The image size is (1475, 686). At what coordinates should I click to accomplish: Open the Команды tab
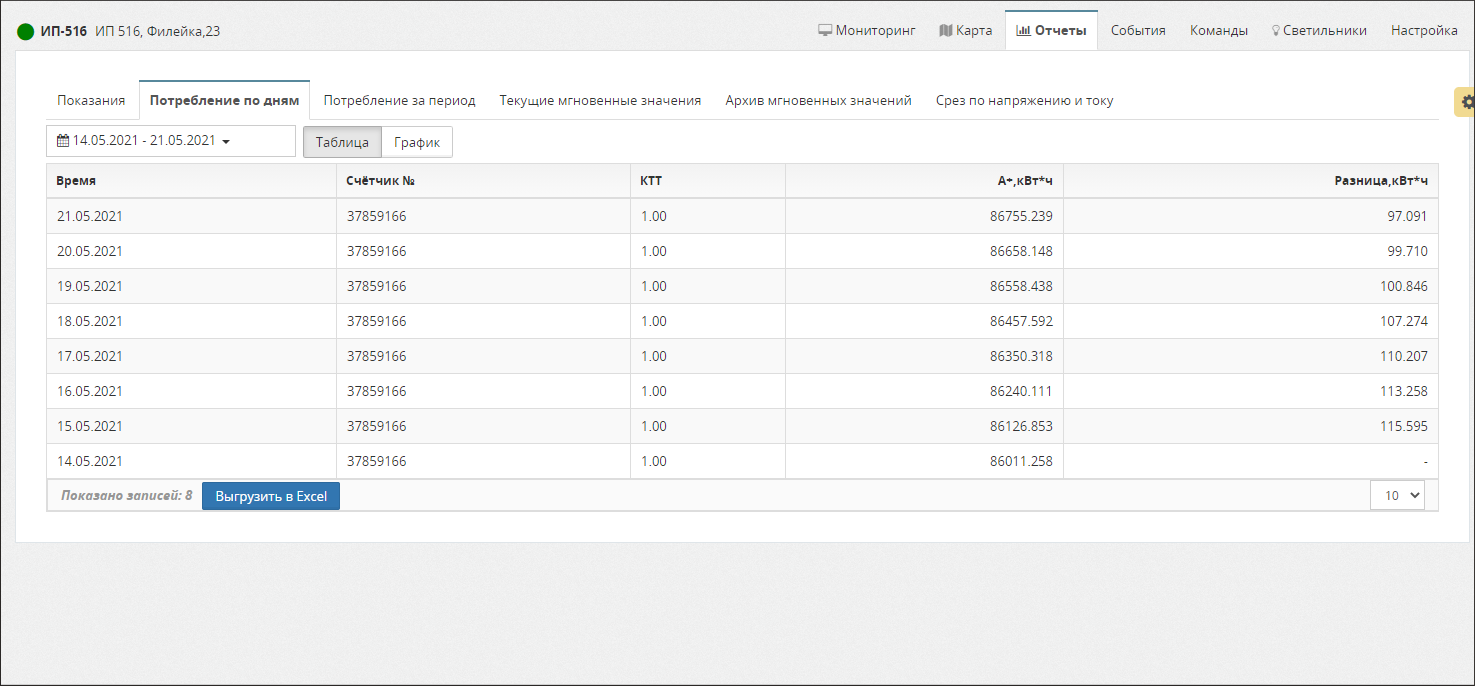[1218, 30]
